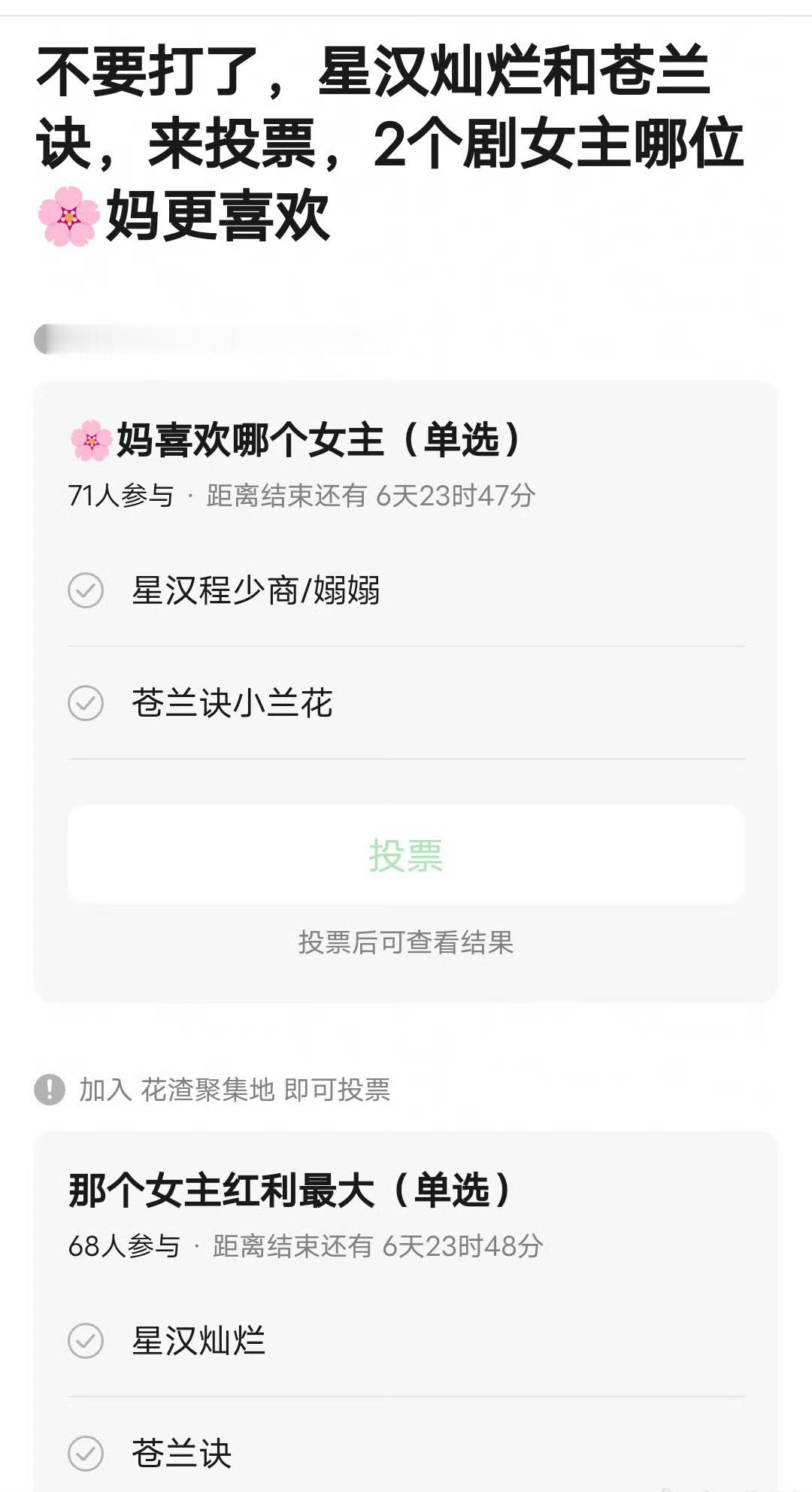Viewport: 812px width, 1492px height.
Task: Click the 投票后可查看结果 hint text
Action: pos(406,942)
